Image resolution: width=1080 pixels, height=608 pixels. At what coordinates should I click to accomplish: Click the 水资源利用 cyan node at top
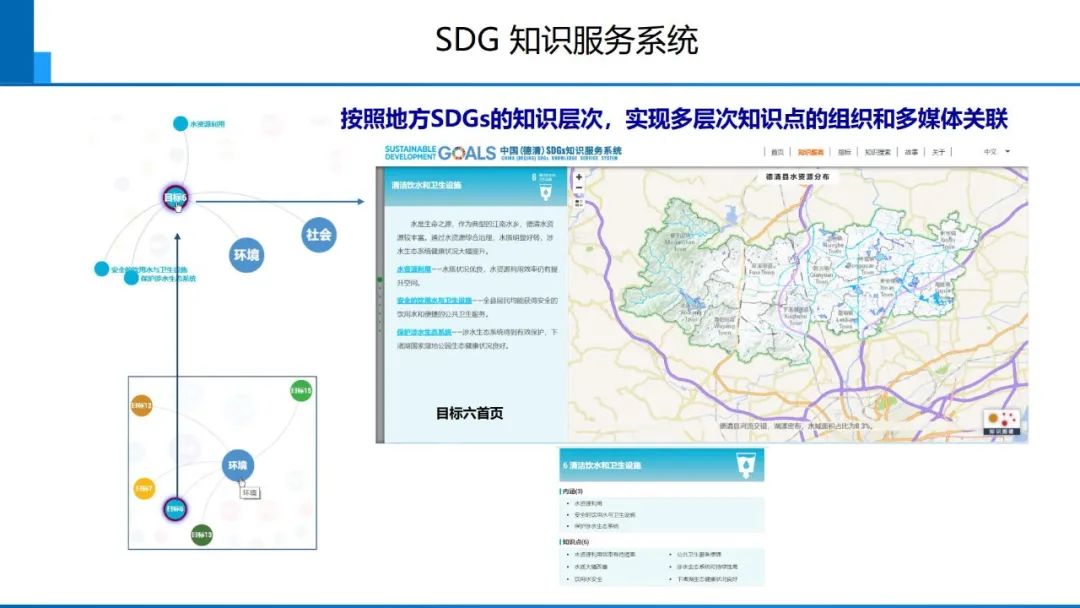(x=180, y=124)
